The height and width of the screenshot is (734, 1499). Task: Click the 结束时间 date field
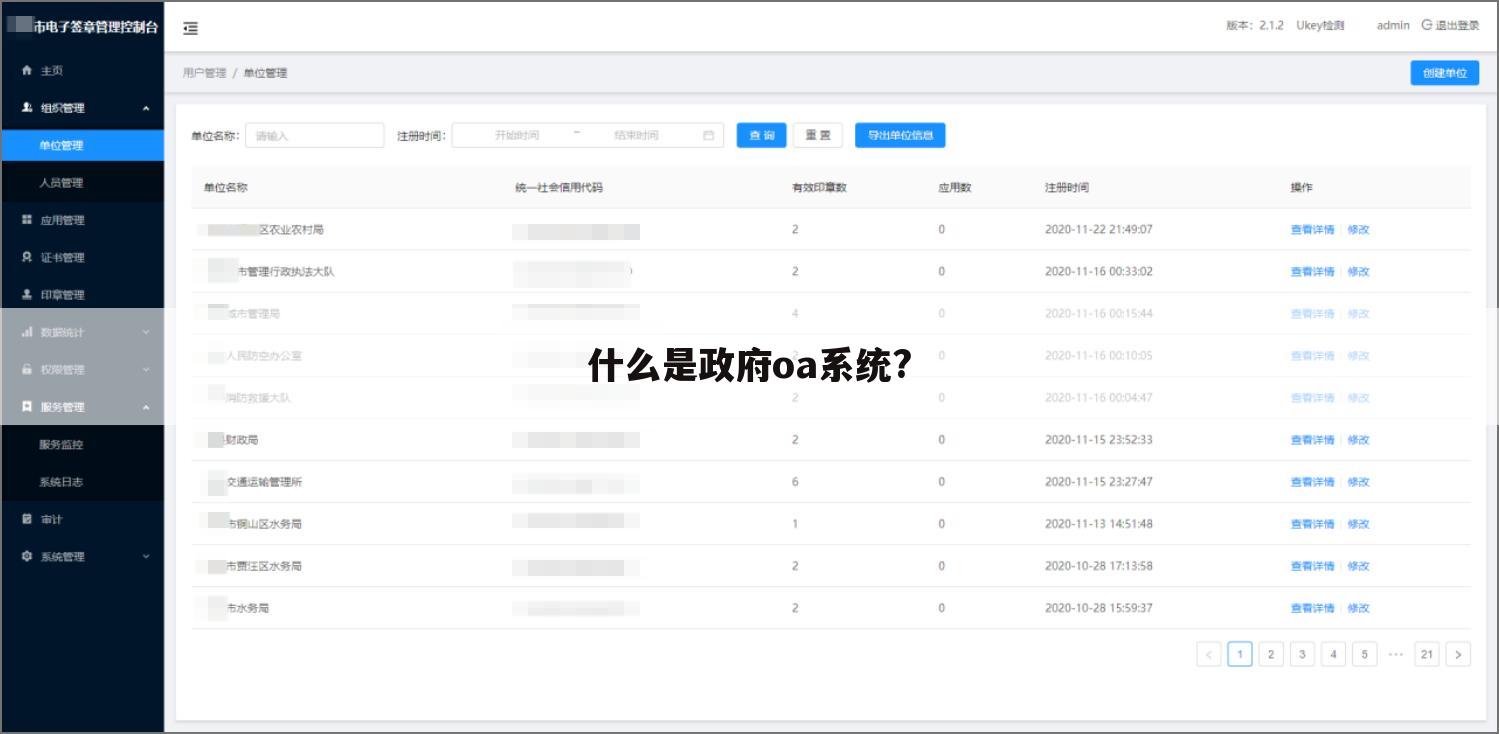[x=636, y=135]
